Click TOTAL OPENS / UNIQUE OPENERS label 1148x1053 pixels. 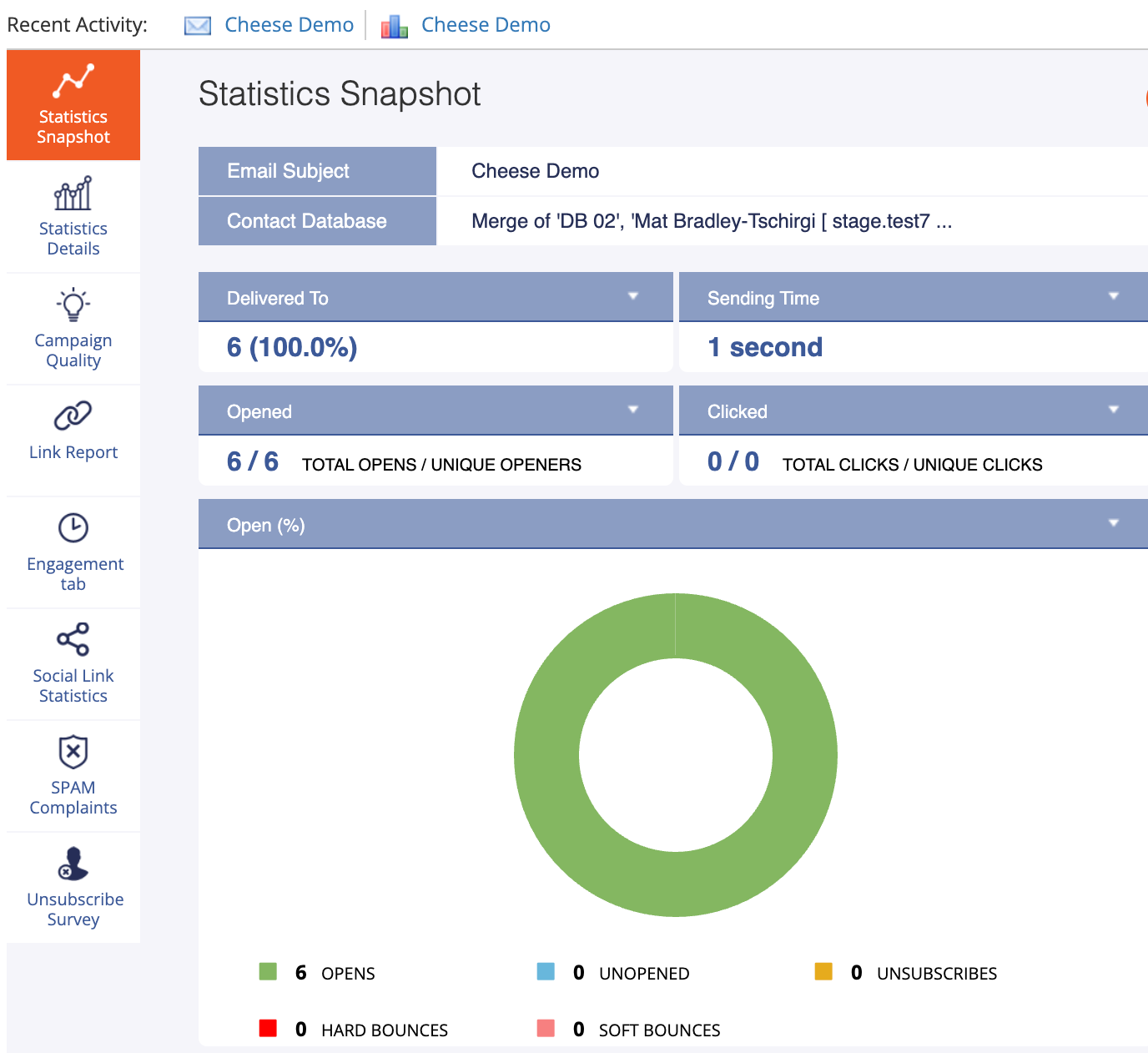click(x=441, y=465)
